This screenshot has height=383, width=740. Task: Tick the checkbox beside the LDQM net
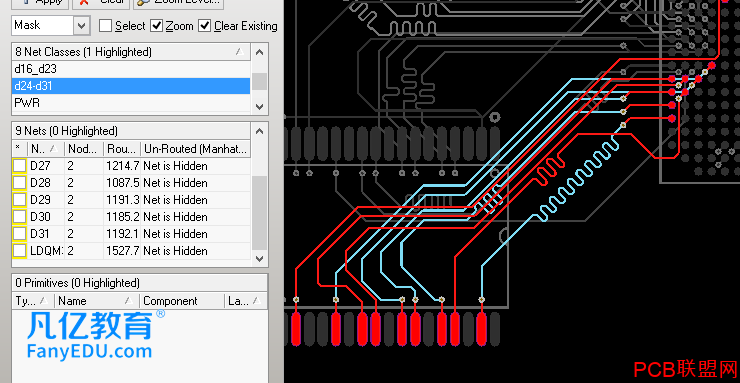pos(19,251)
